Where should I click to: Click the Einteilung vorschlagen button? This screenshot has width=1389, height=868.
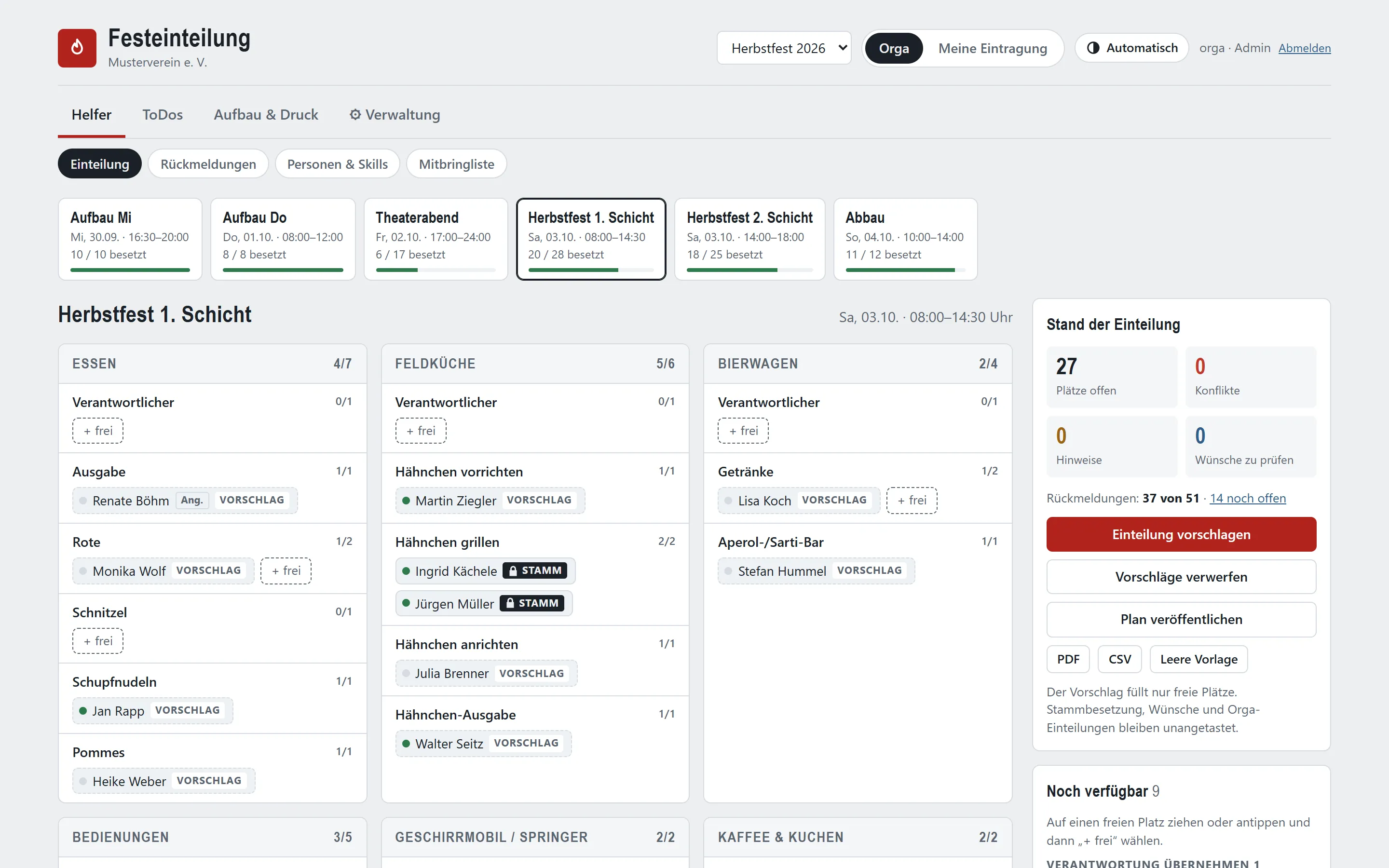[x=1181, y=534]
